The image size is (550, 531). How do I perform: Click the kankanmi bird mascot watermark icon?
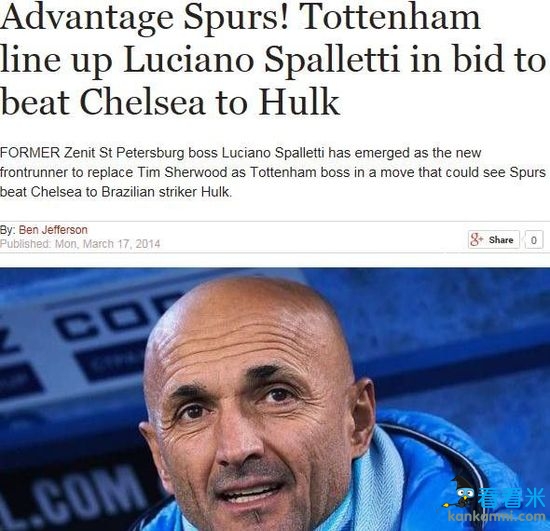click(459, 493)
